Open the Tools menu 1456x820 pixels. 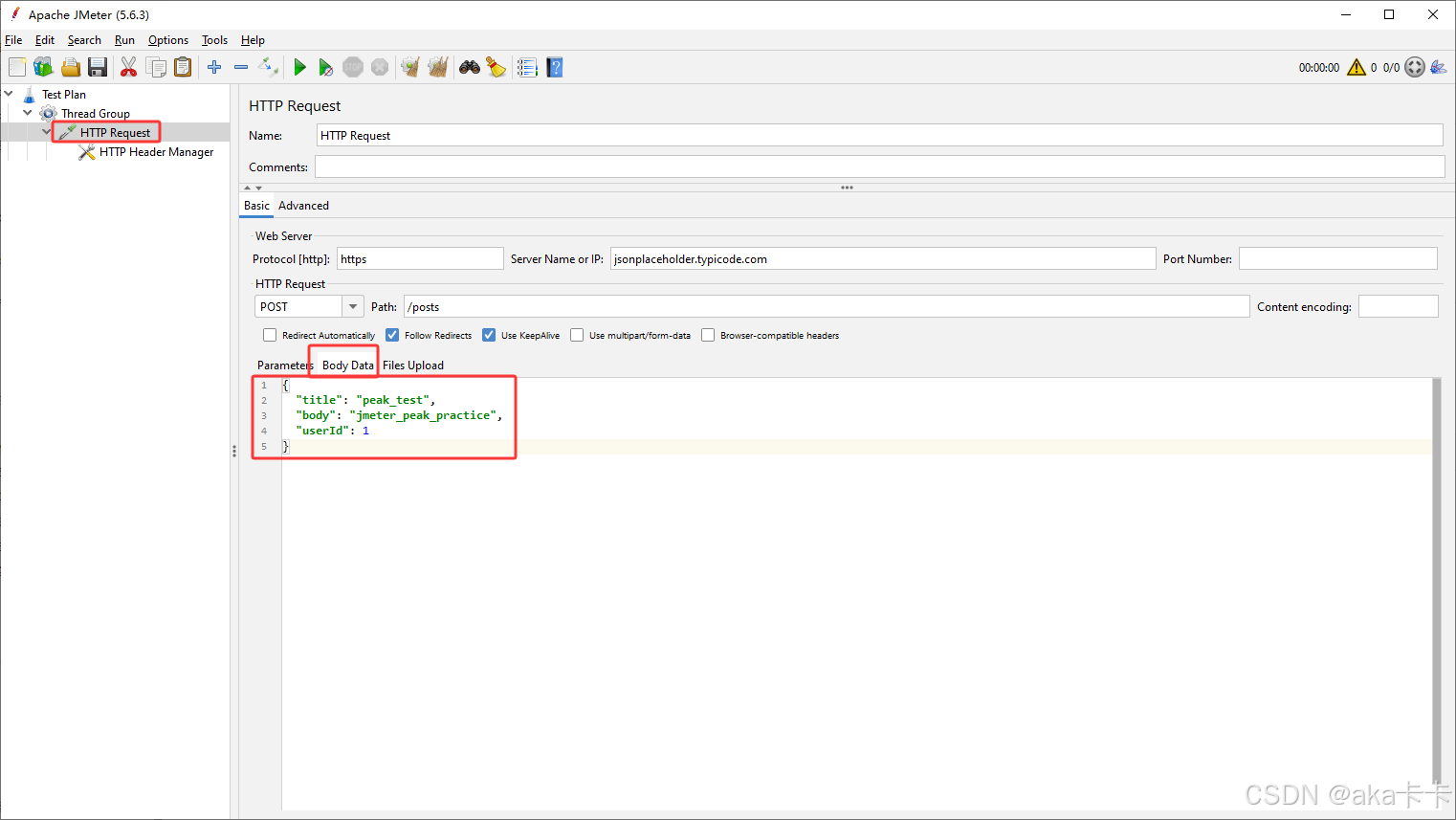pyautogui.click(x=214, y=40)
